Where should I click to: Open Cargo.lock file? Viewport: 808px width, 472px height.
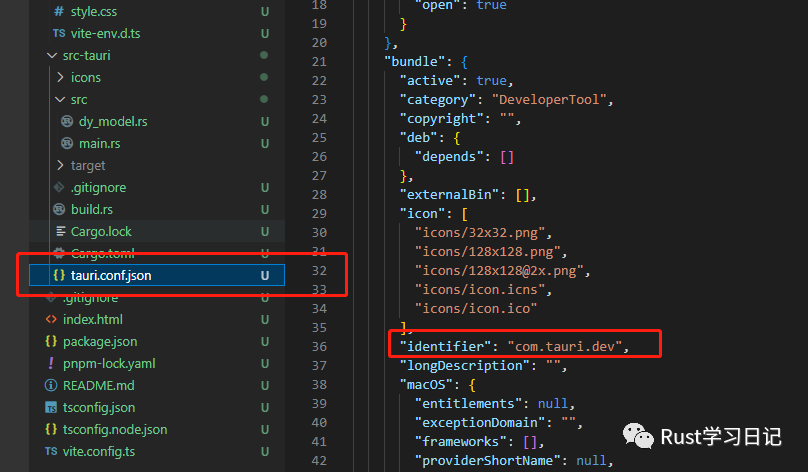click(x=101, y=232)
